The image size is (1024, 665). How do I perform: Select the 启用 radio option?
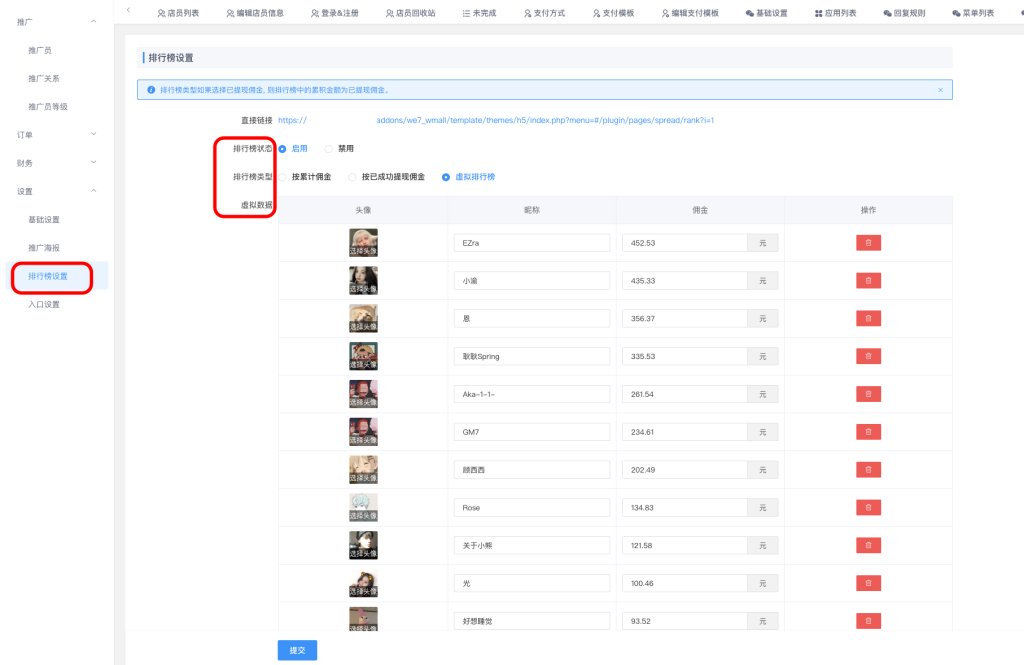[283, 148]
